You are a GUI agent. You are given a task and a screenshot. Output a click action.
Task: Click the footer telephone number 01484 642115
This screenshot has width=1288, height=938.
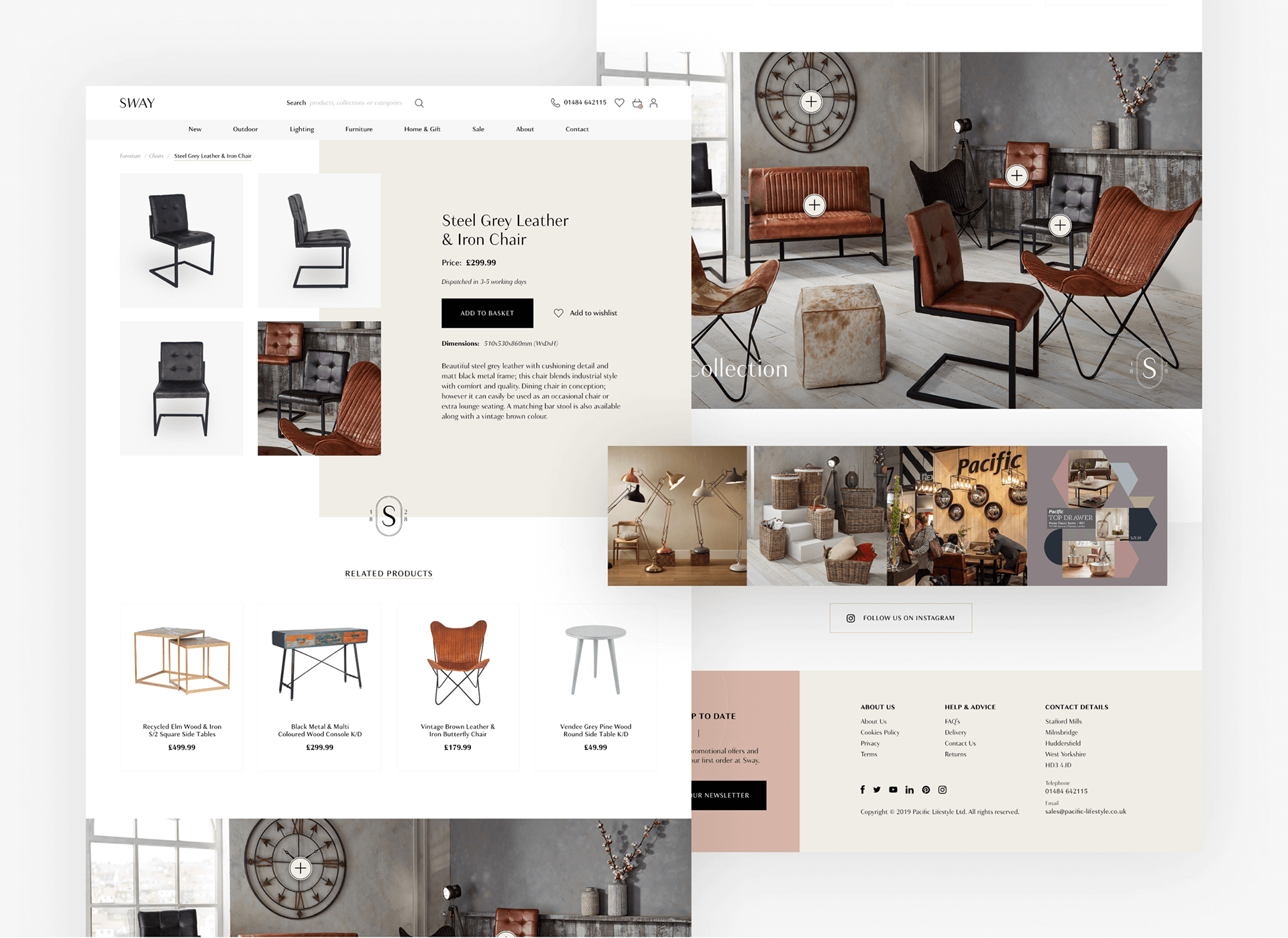[1066, 791]
